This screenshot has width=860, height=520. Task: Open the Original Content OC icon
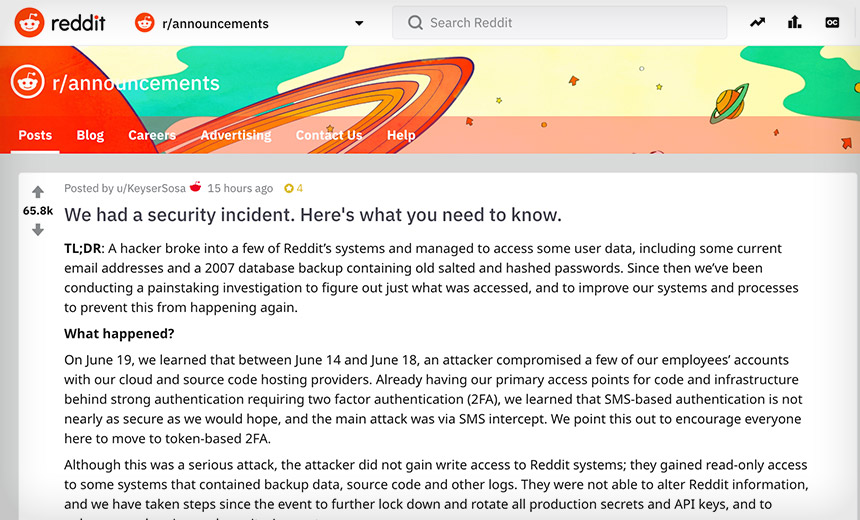click(x=832, y=22)
